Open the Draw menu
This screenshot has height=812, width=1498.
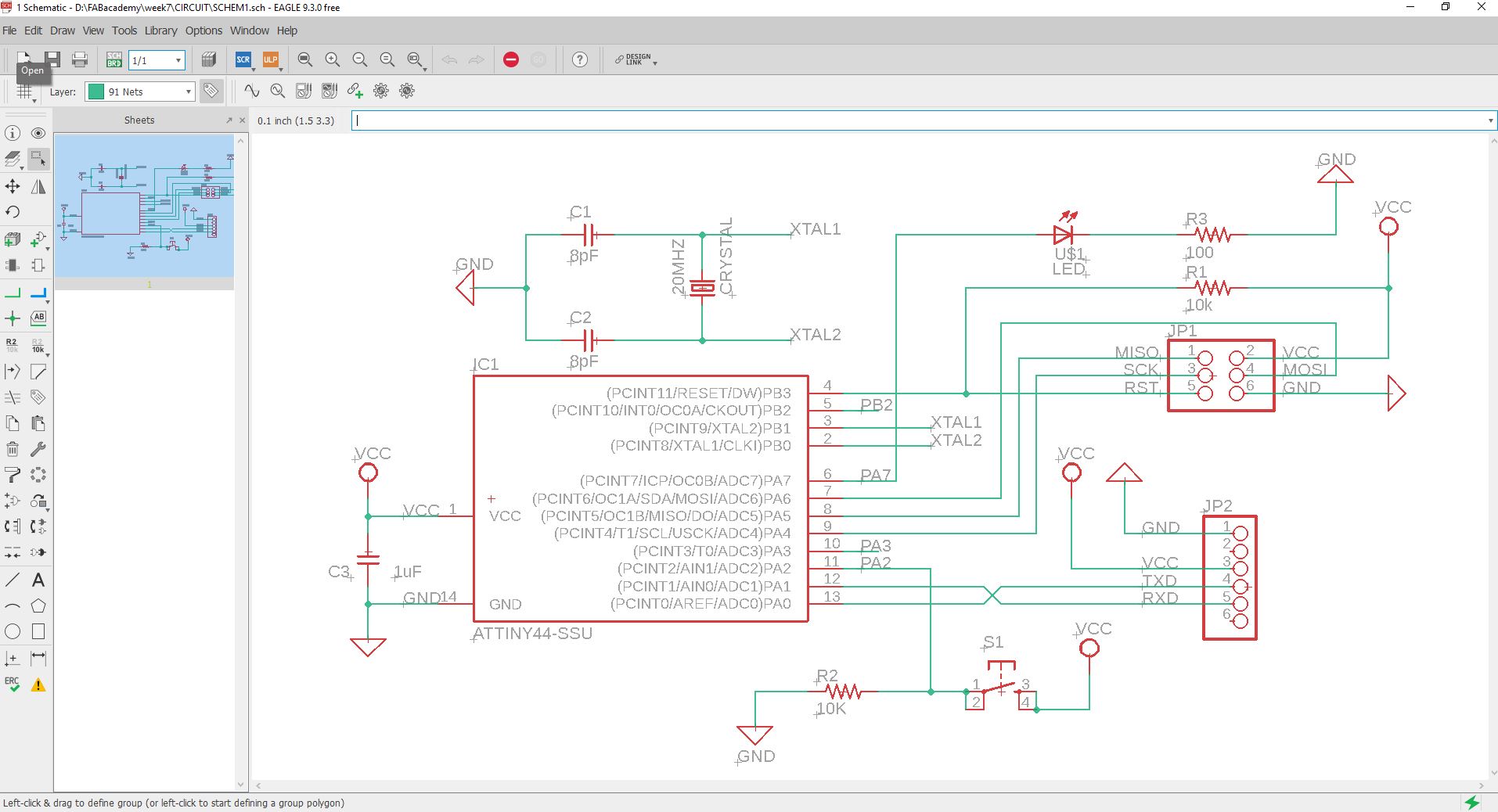tap(63, 31)
